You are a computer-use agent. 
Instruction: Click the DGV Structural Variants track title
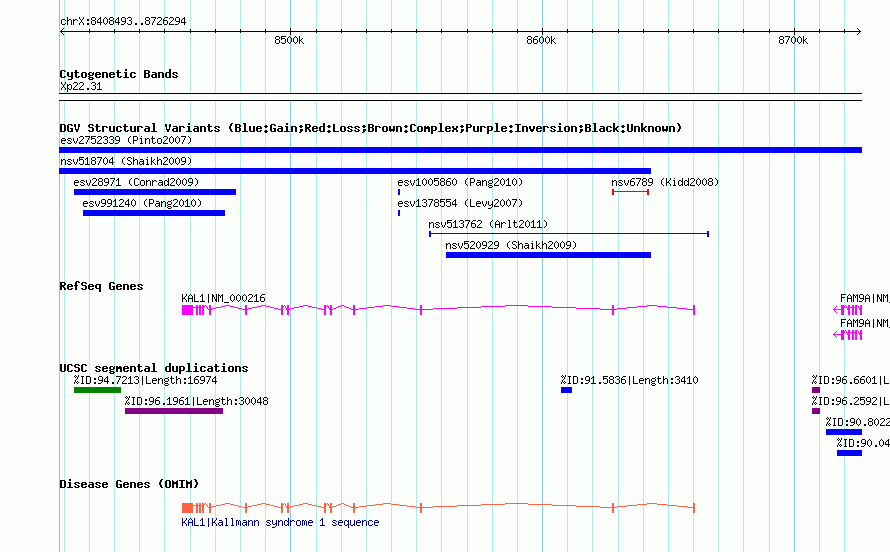[x=370, y=128]
